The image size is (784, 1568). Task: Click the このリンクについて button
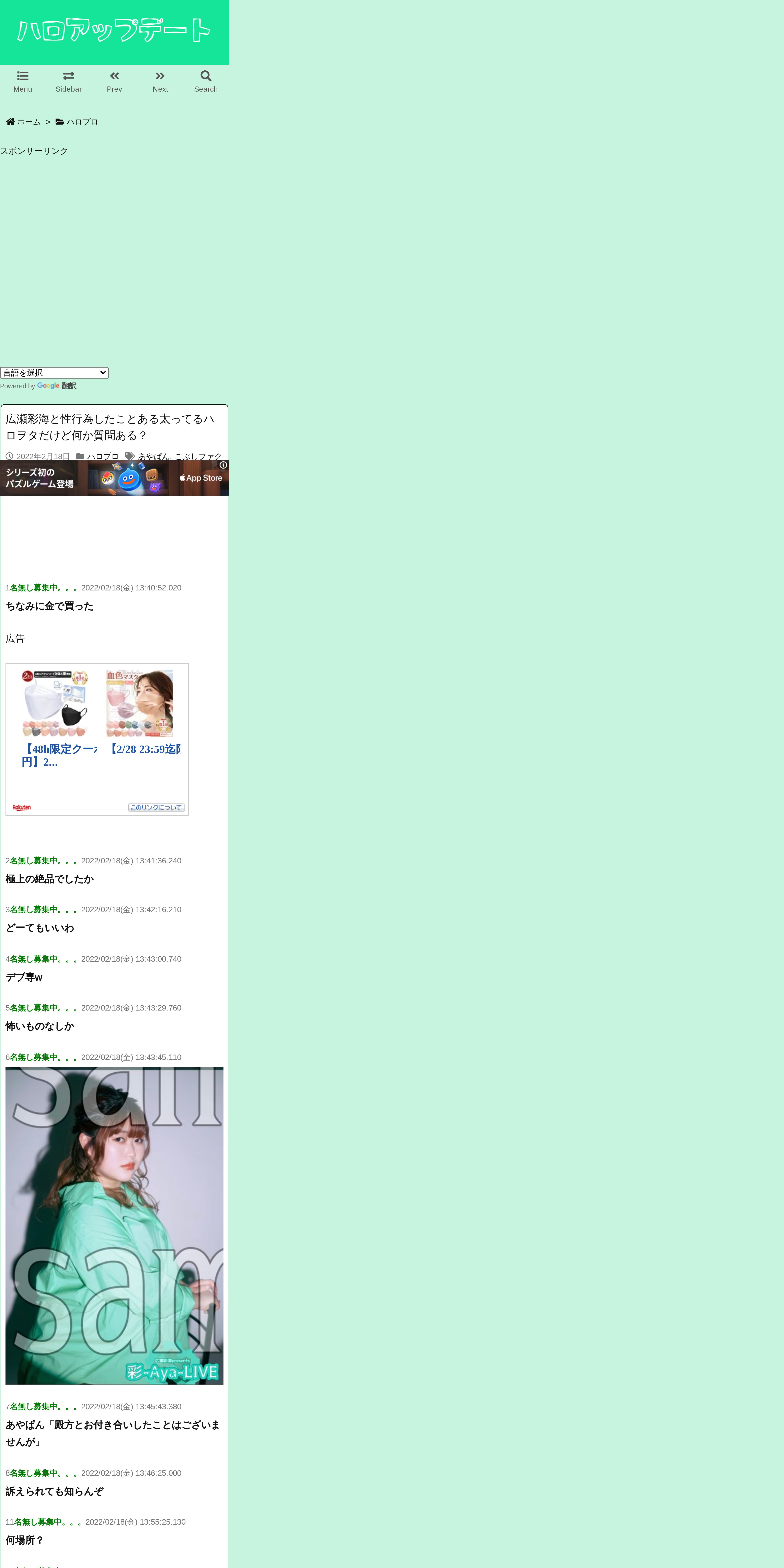[157, 808]
